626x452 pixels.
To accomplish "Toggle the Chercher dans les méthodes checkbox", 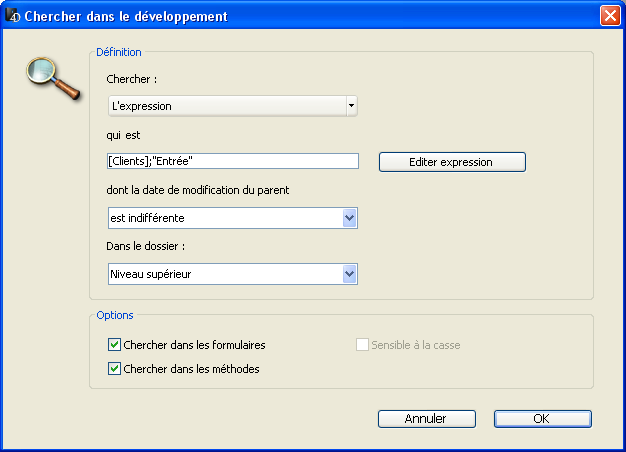I will pyautogui.click(x=114, y=369).
